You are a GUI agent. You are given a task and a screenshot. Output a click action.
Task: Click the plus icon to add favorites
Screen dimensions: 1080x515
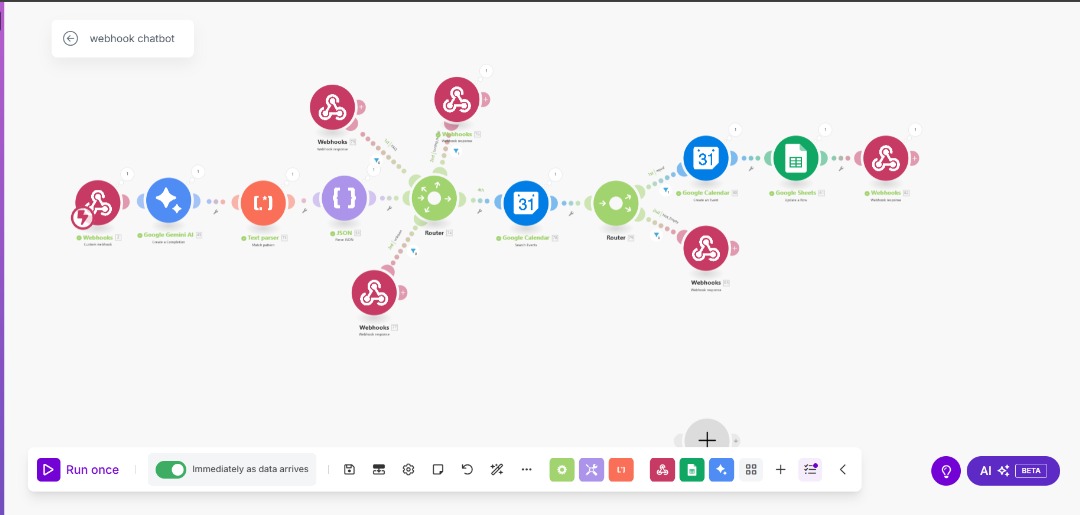pos(780,470)
